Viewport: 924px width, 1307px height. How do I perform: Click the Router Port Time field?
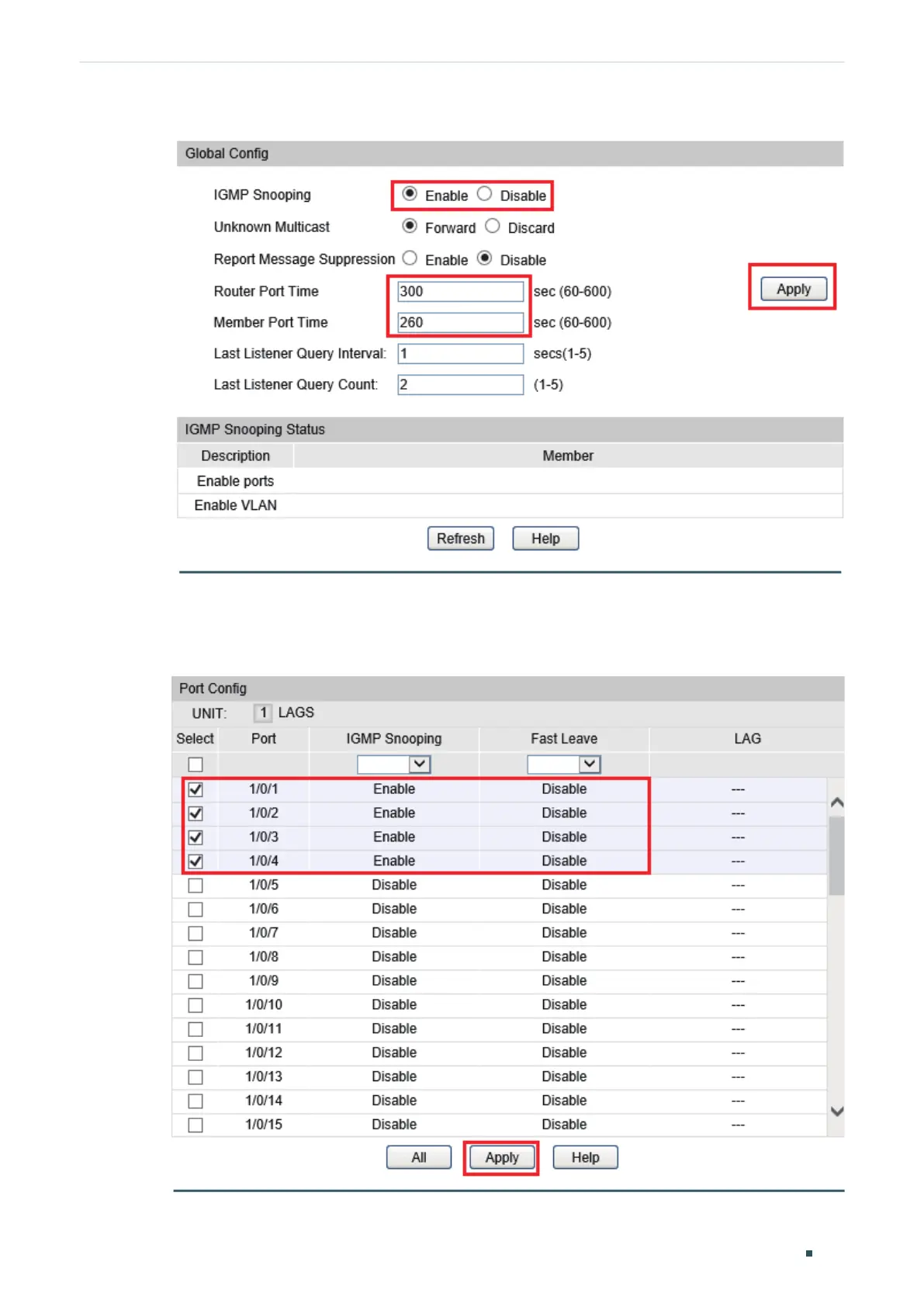pyautogui.click(x=461, y=291)
